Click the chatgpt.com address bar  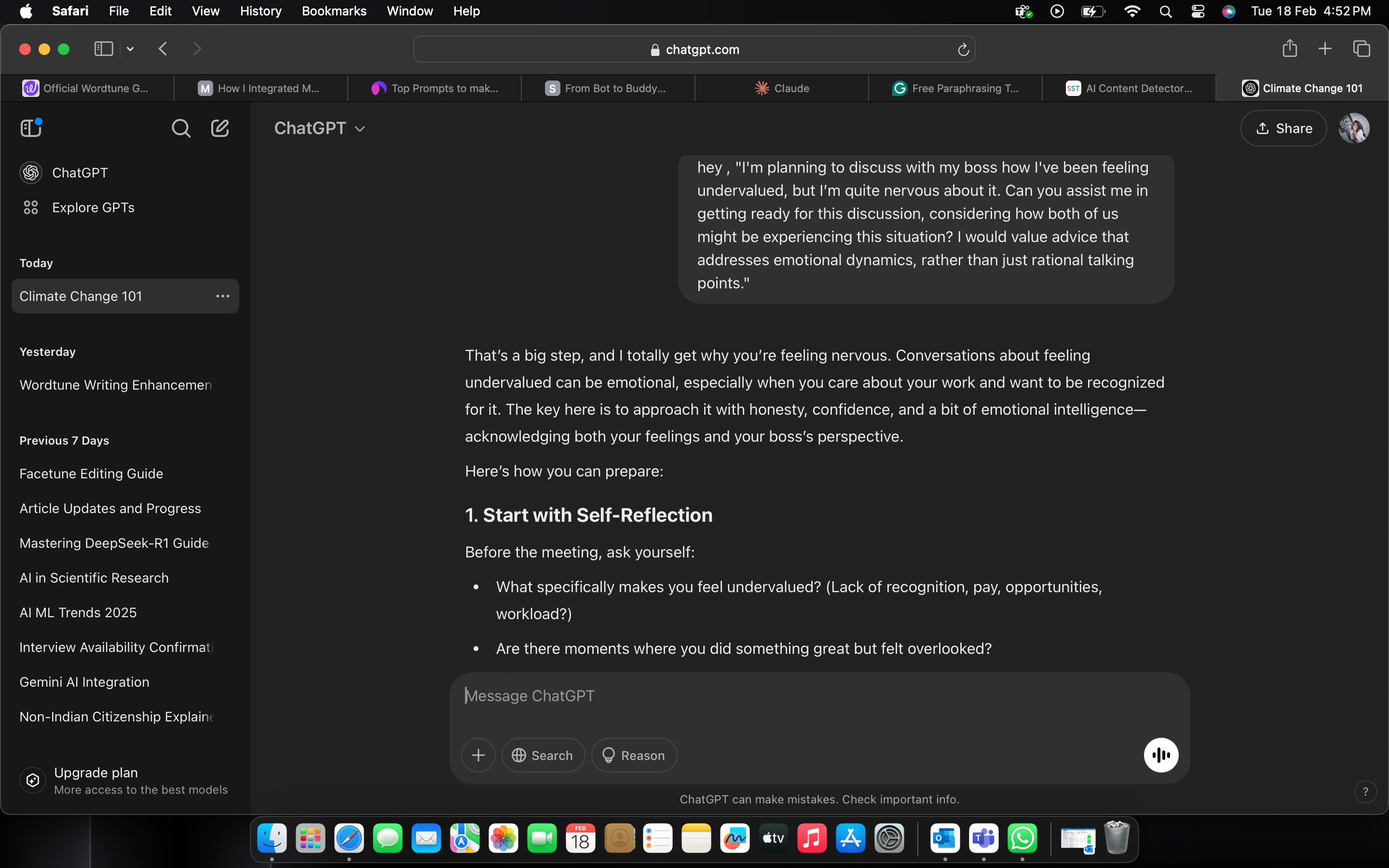point(694,49)
